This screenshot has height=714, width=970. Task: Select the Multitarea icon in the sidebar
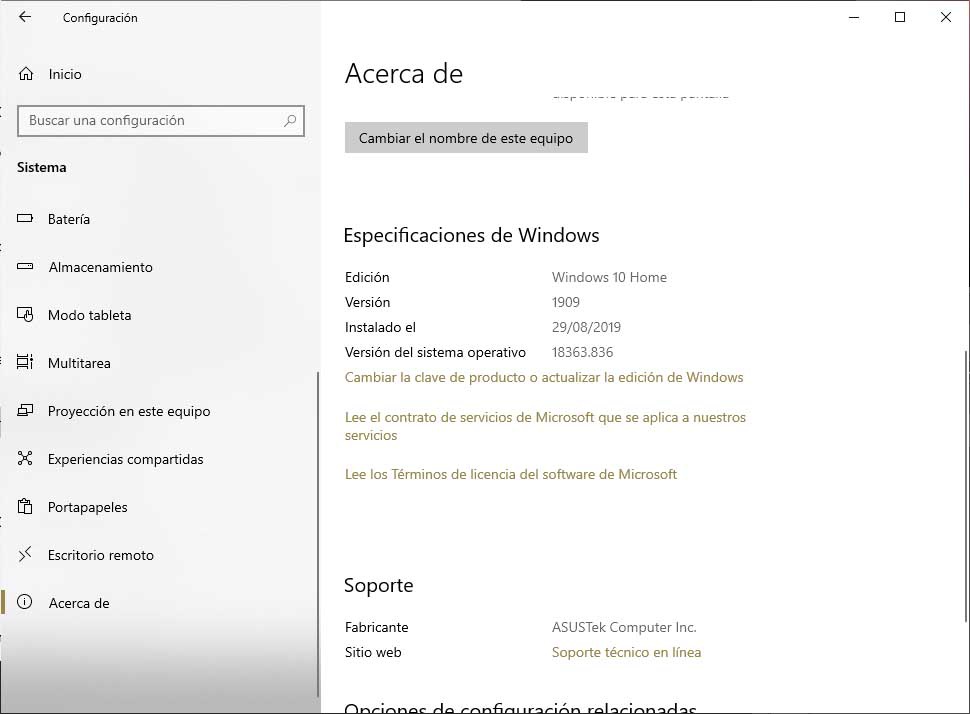click(26, 363)
